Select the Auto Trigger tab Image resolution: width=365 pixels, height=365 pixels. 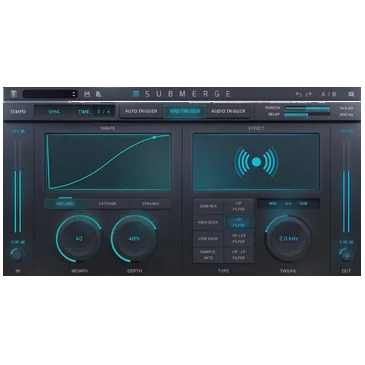click(141, 111)
